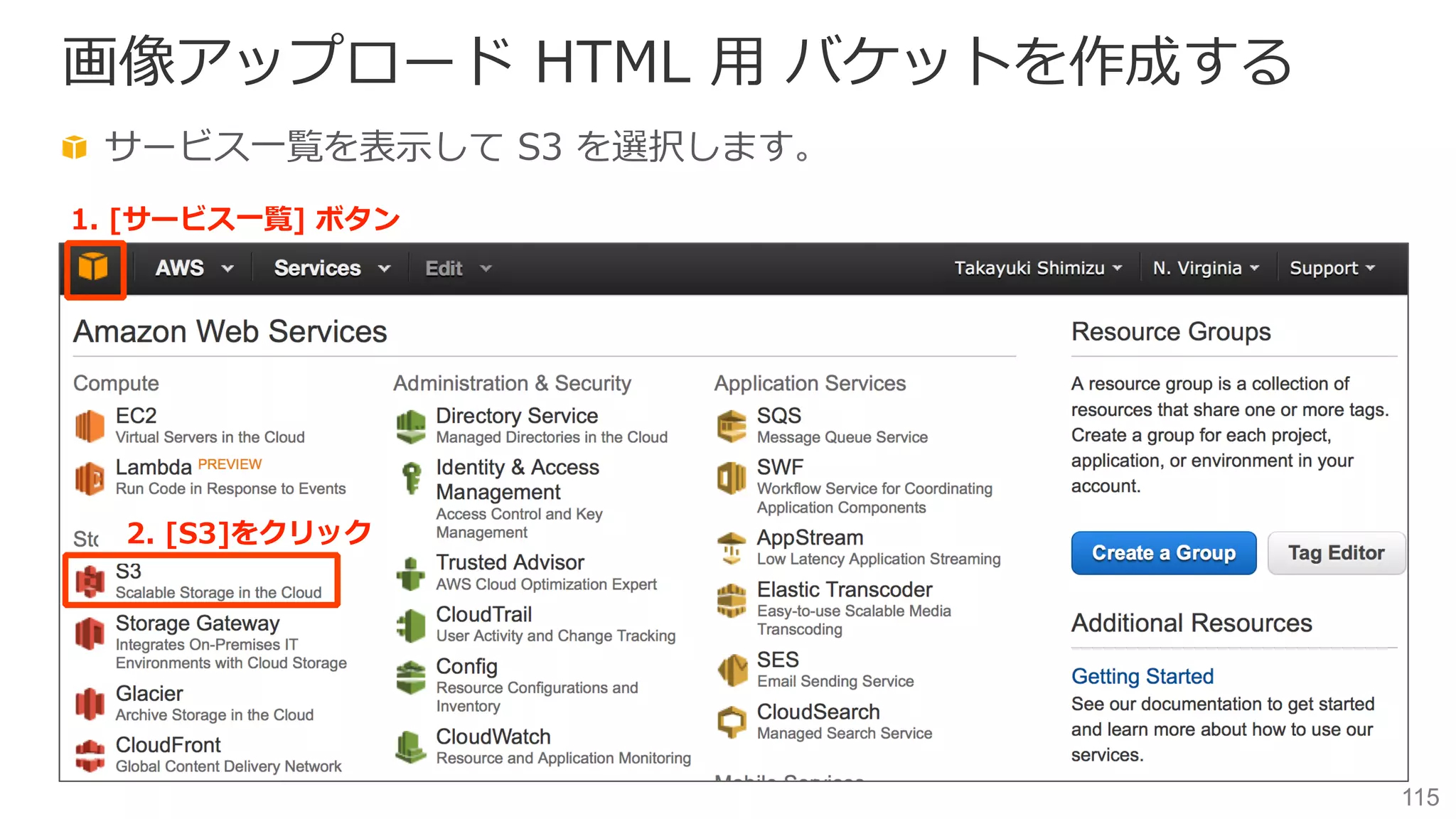Open Takayuki Shimizu account menu

1038,268
